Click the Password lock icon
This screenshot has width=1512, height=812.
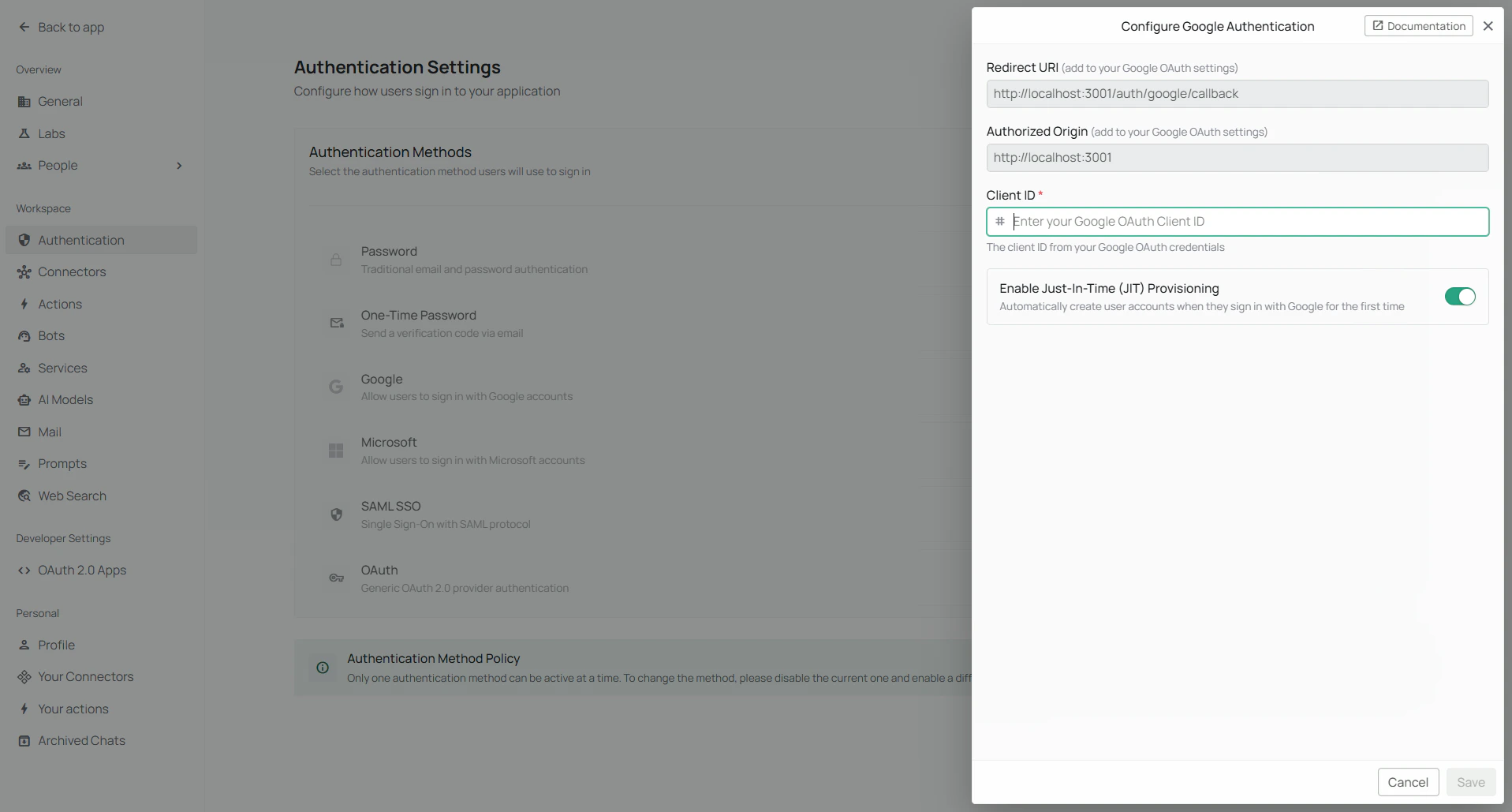(x=336, y=260)
